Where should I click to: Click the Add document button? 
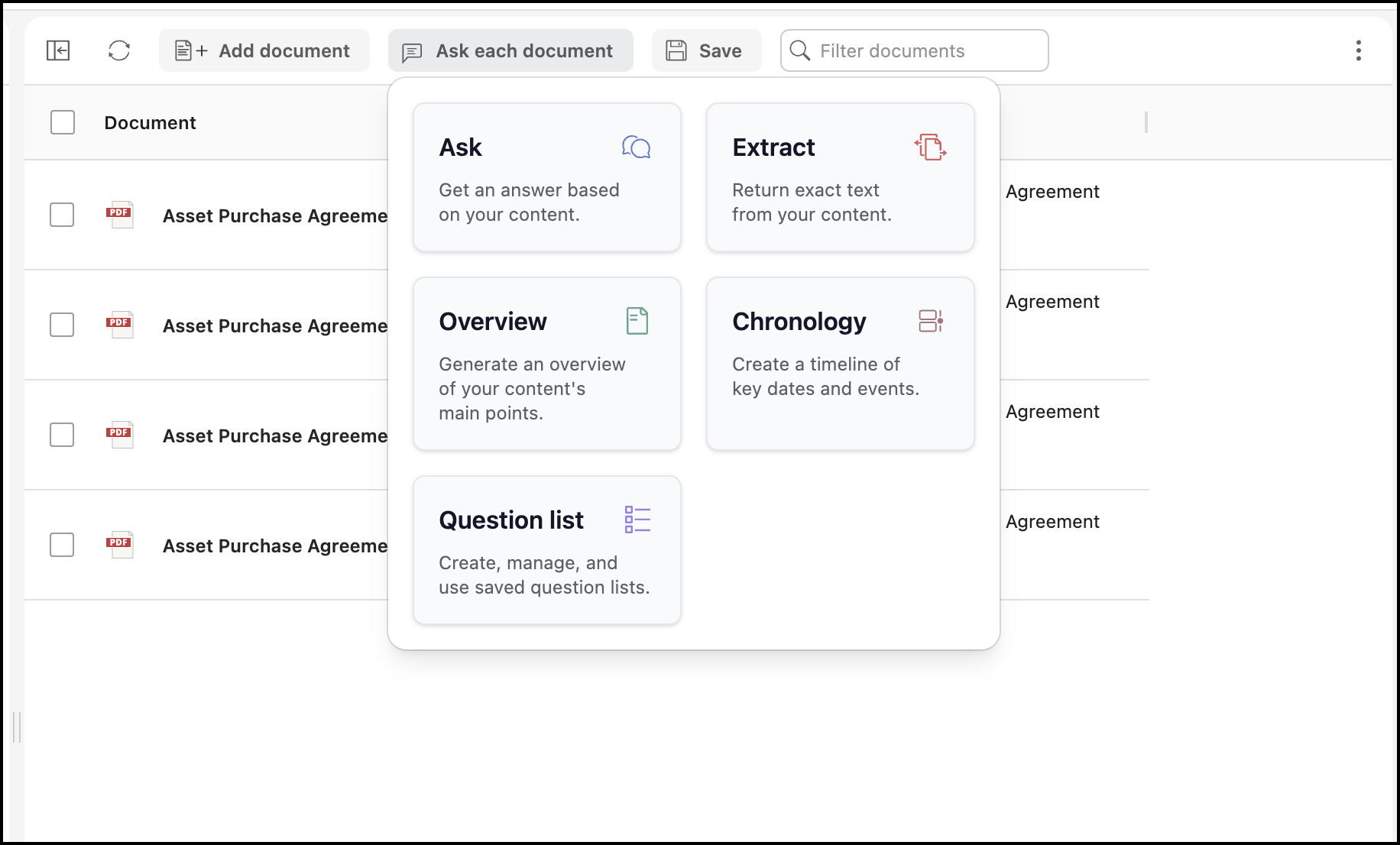pyautogui.click(x=264, y=50)
